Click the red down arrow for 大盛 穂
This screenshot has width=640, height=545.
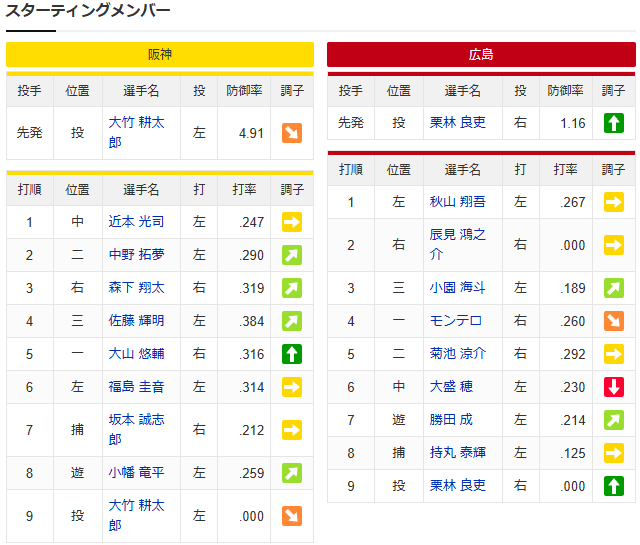pos(614,387)
